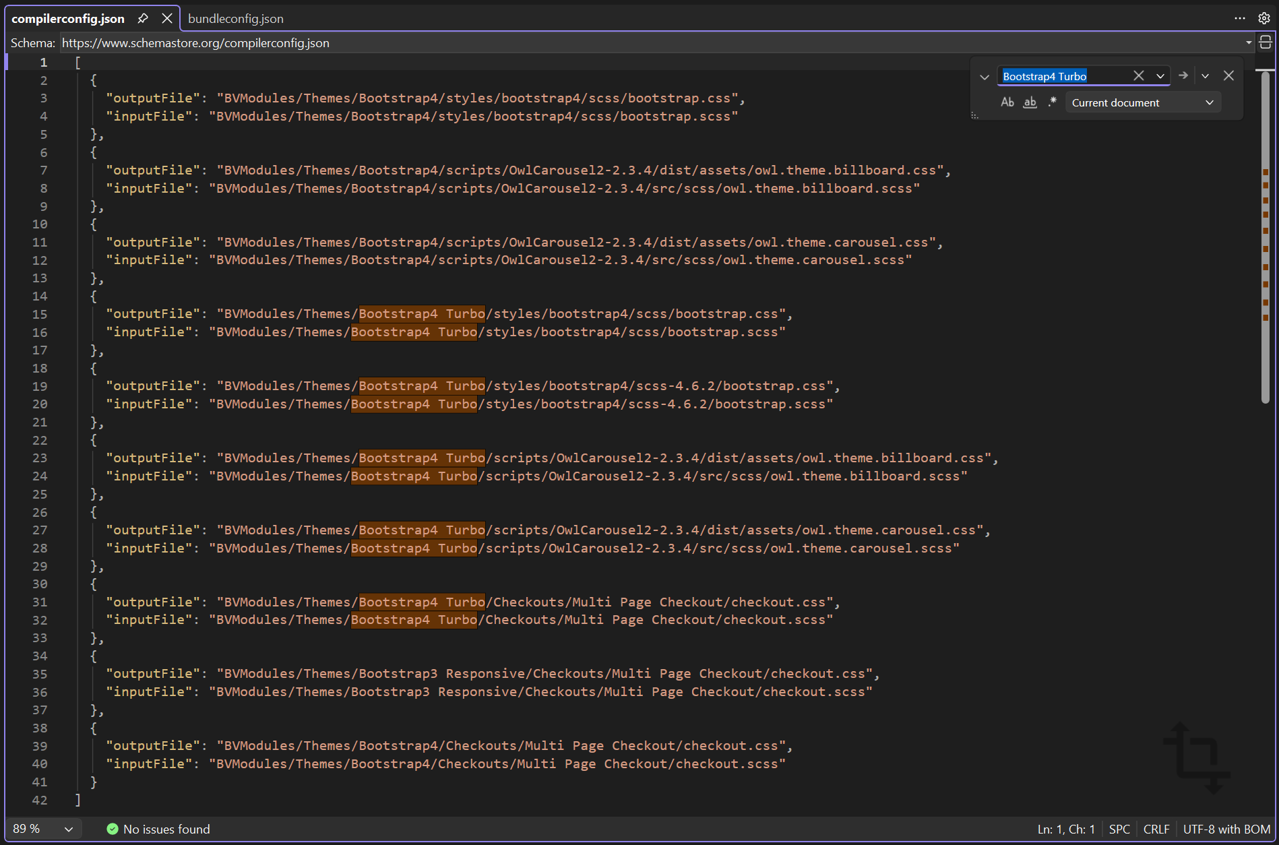Open the search history dropdown
Viewport: 1279px width, 845px height.
point(1160,76)
